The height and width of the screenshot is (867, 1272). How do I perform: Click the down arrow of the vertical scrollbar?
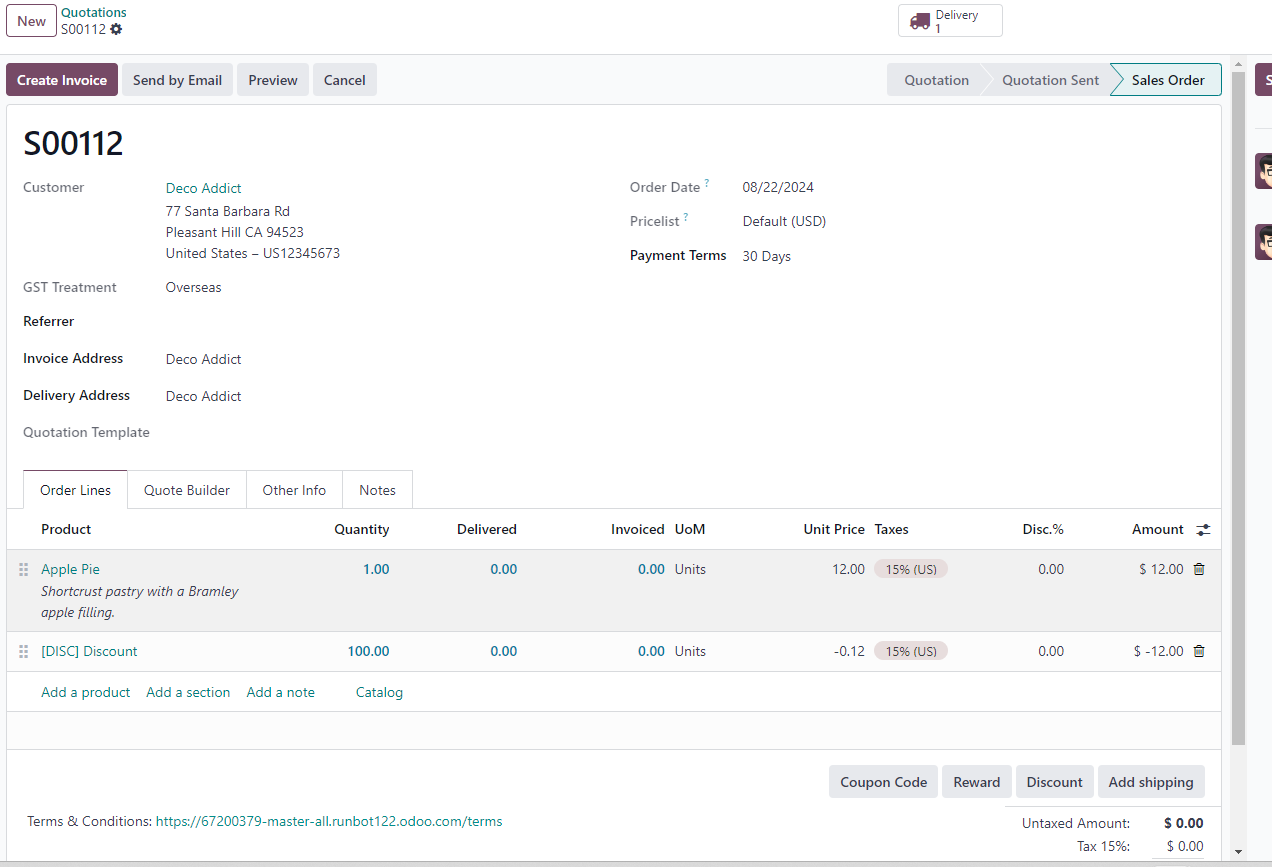1239,852
